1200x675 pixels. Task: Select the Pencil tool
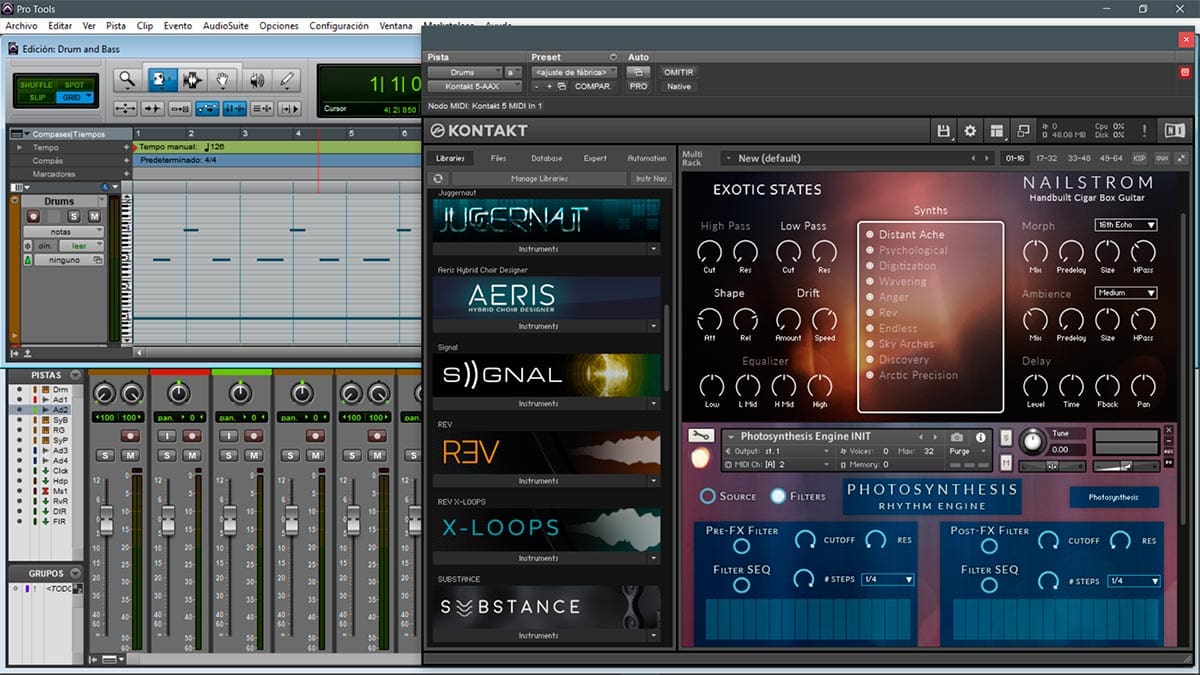click(288, 80)
